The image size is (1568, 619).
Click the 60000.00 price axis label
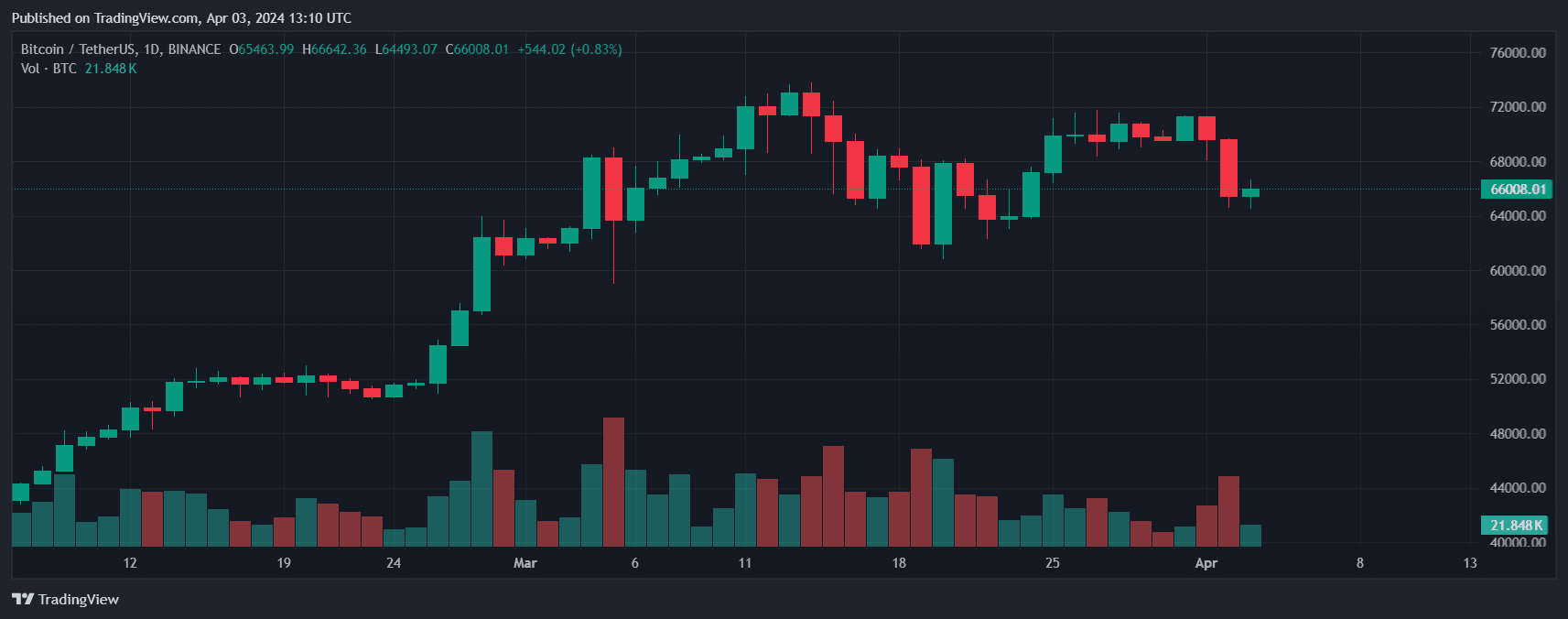click(1518, 270)
